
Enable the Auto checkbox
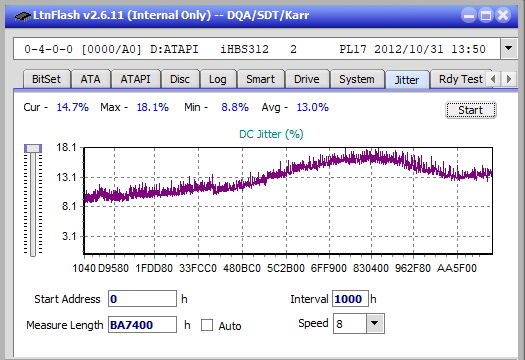coord(207,325)
